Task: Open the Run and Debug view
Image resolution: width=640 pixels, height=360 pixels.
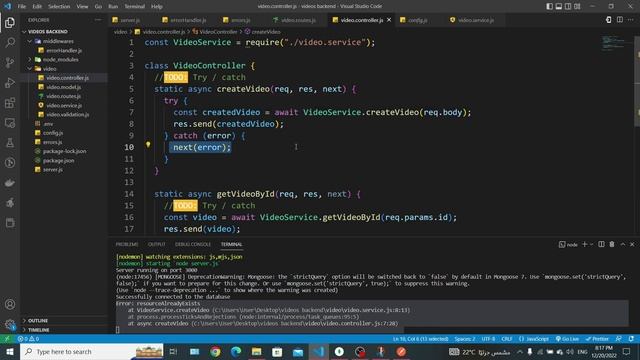Action: 10,82
